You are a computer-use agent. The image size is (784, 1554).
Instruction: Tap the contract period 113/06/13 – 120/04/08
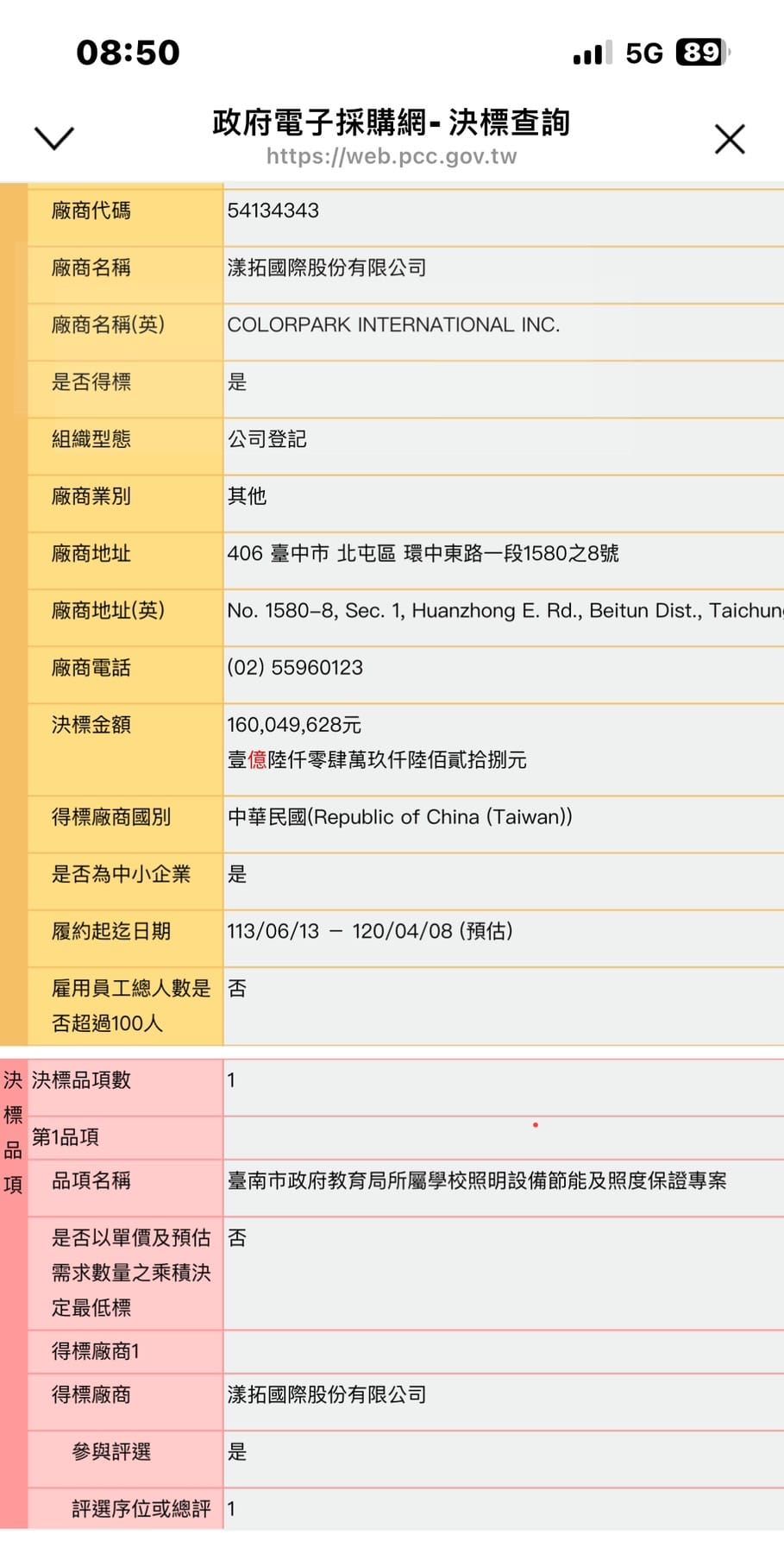[370, 932]
